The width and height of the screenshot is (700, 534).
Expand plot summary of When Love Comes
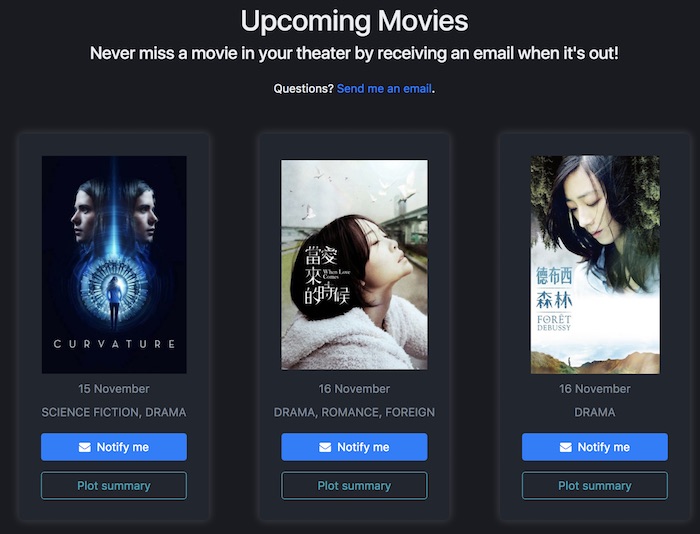pos(354,486)
